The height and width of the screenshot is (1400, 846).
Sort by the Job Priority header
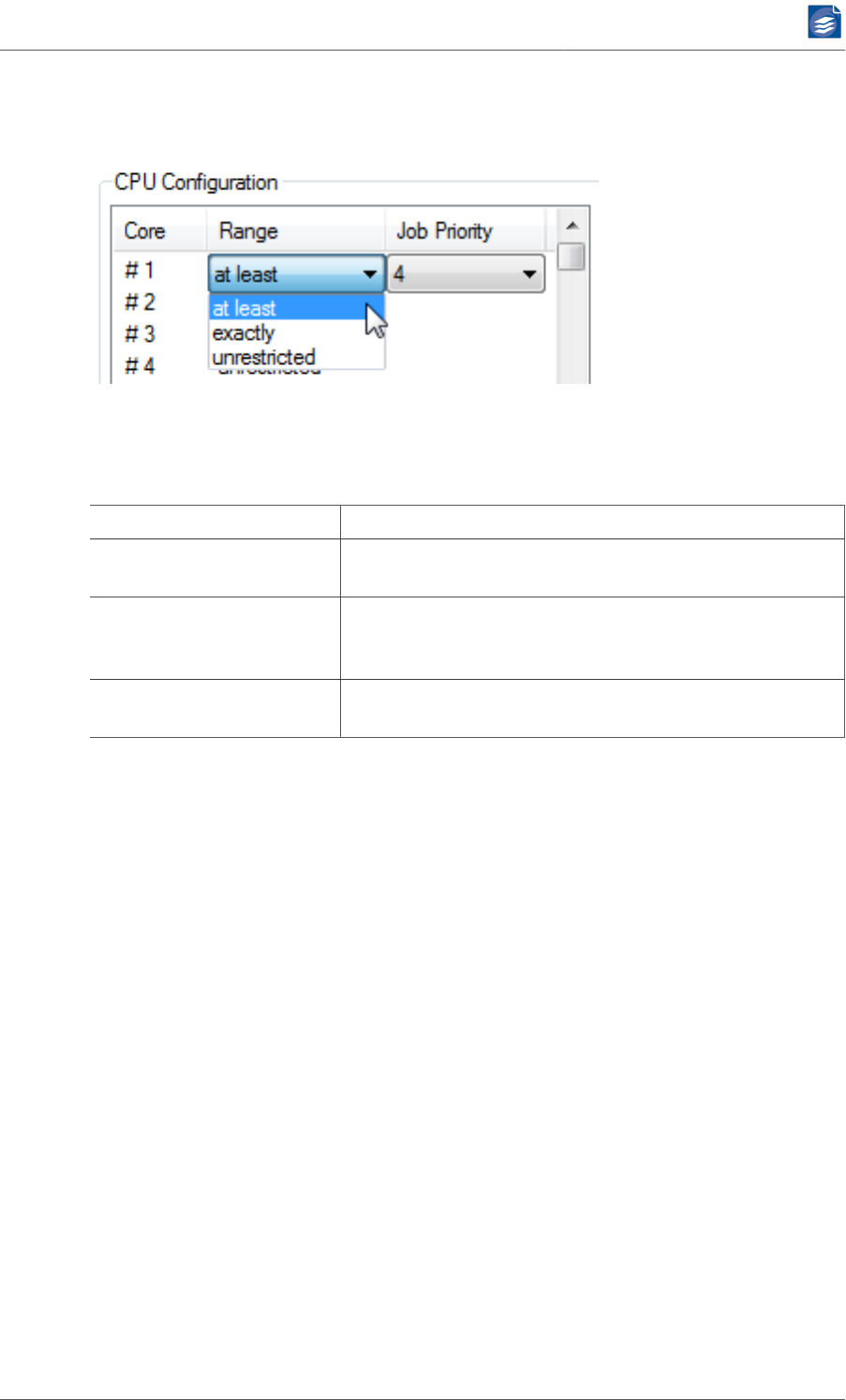point(445,231)
